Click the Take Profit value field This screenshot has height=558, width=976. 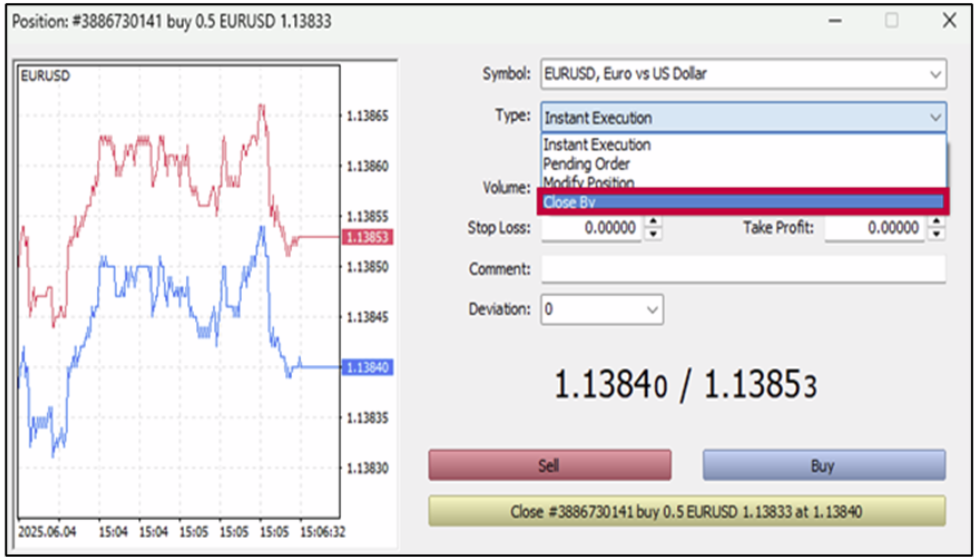(875, 228)
